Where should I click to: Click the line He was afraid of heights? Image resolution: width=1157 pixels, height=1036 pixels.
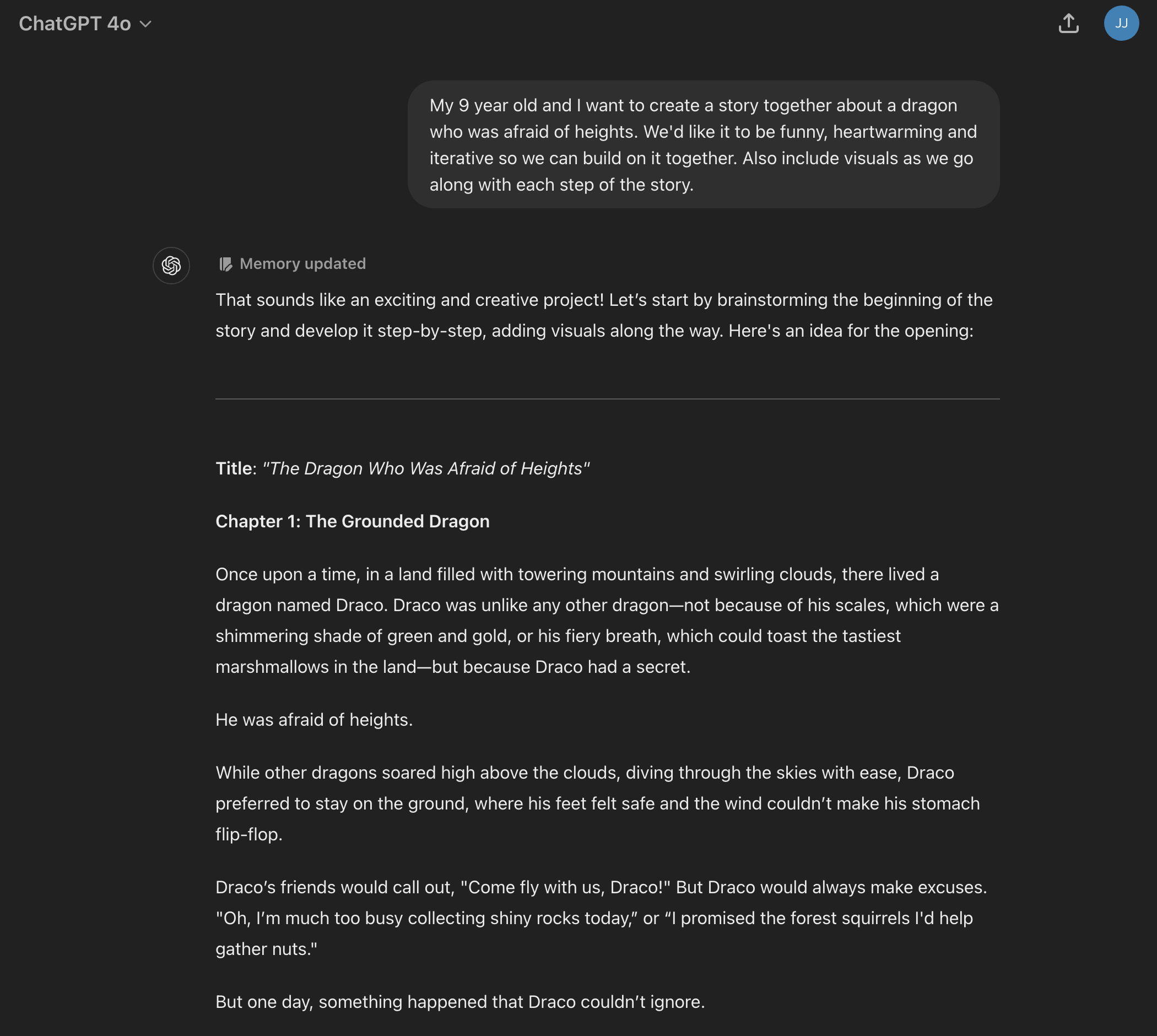click(x=313, y=720)
